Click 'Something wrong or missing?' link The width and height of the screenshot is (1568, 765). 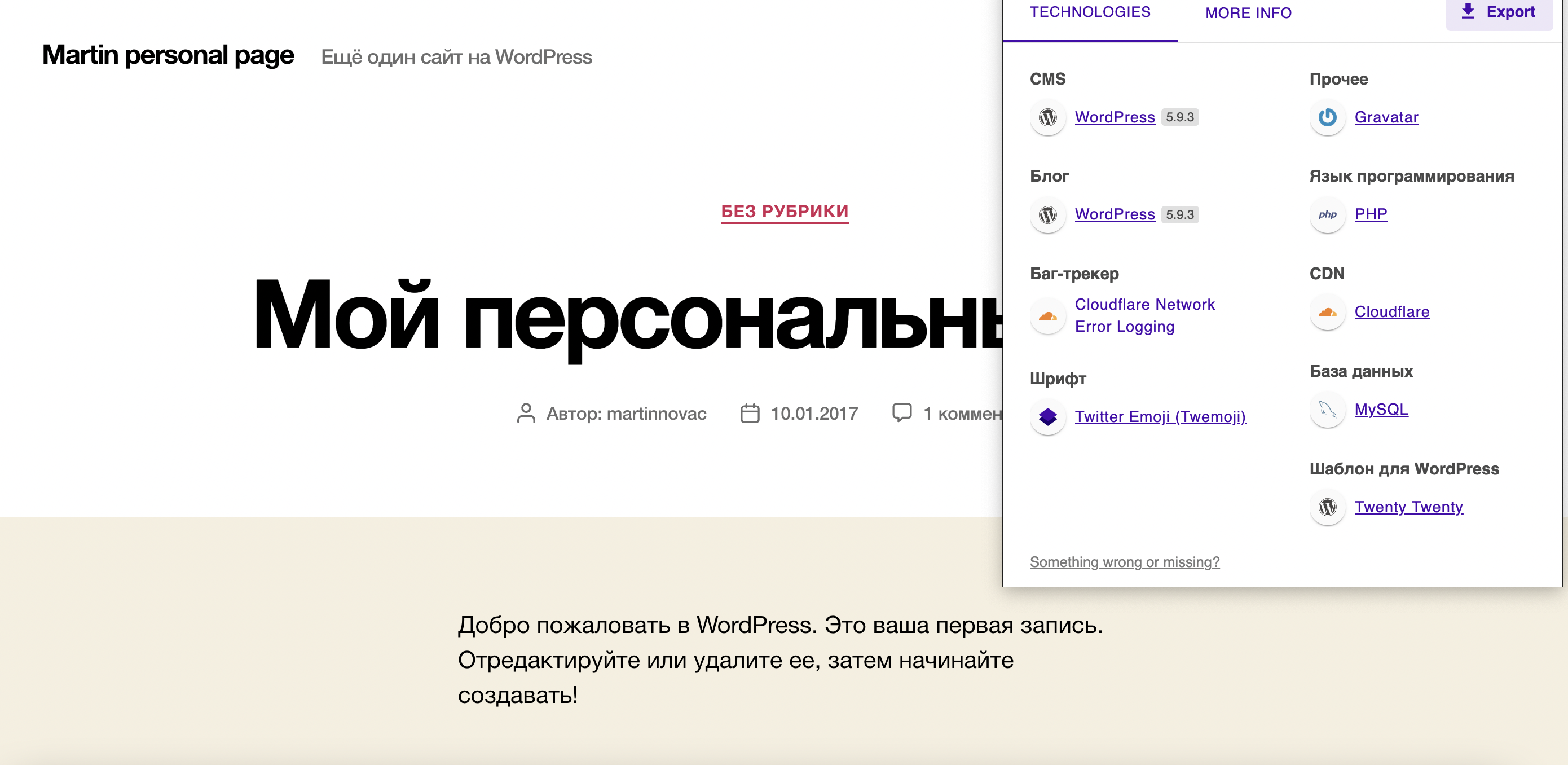point(1124,561)
